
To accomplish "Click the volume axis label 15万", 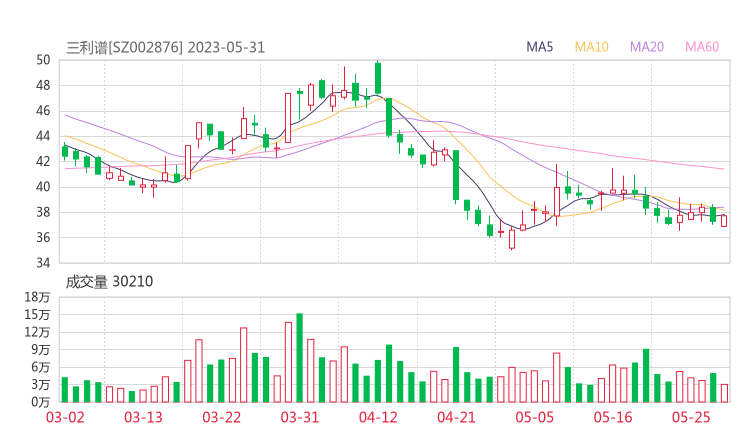I will [37, 314].
